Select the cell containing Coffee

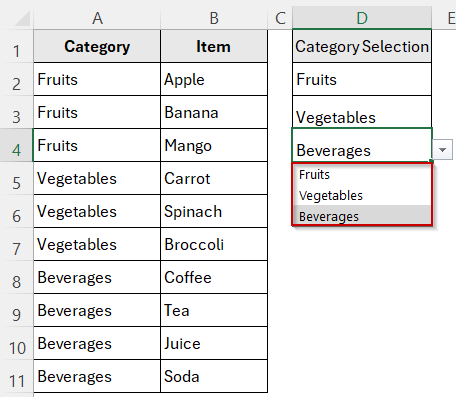click(214, 278)
